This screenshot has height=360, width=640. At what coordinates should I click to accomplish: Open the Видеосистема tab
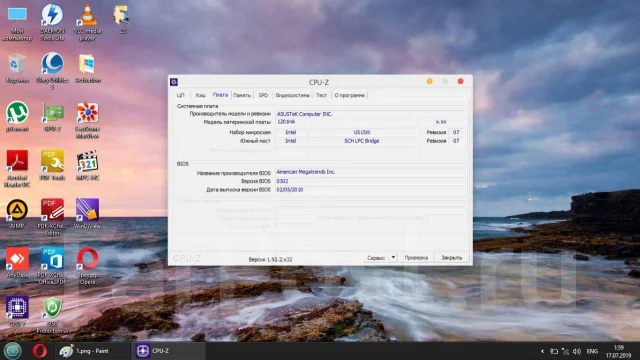coord(293,95)
